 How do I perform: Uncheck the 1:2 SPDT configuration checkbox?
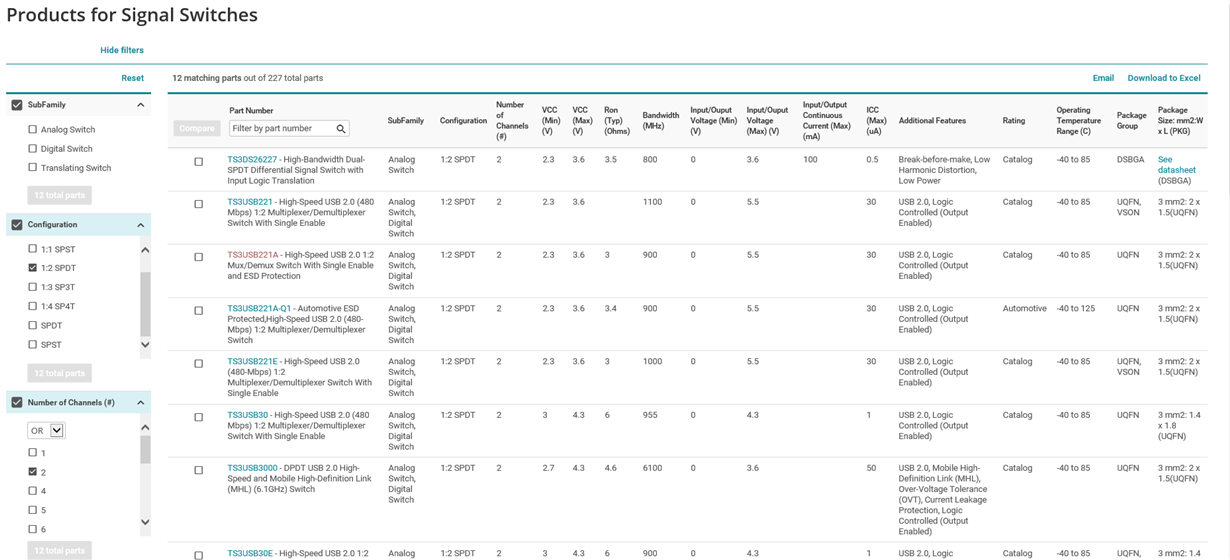tap(33, 268)
